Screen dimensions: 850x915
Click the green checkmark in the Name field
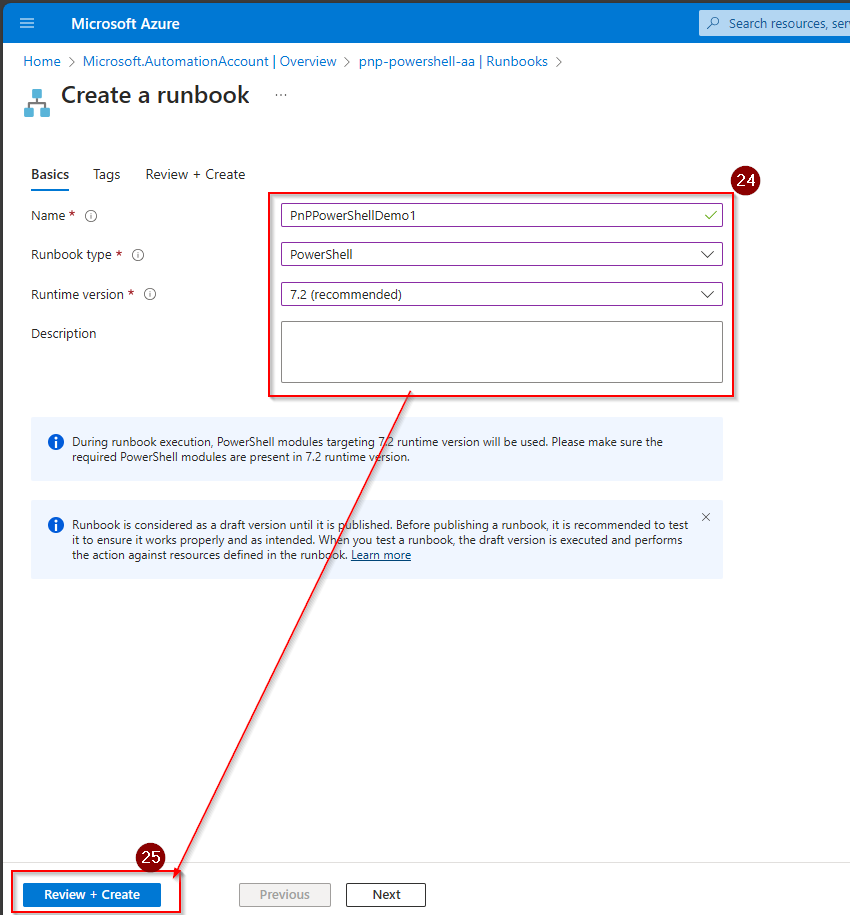point(710,215)
